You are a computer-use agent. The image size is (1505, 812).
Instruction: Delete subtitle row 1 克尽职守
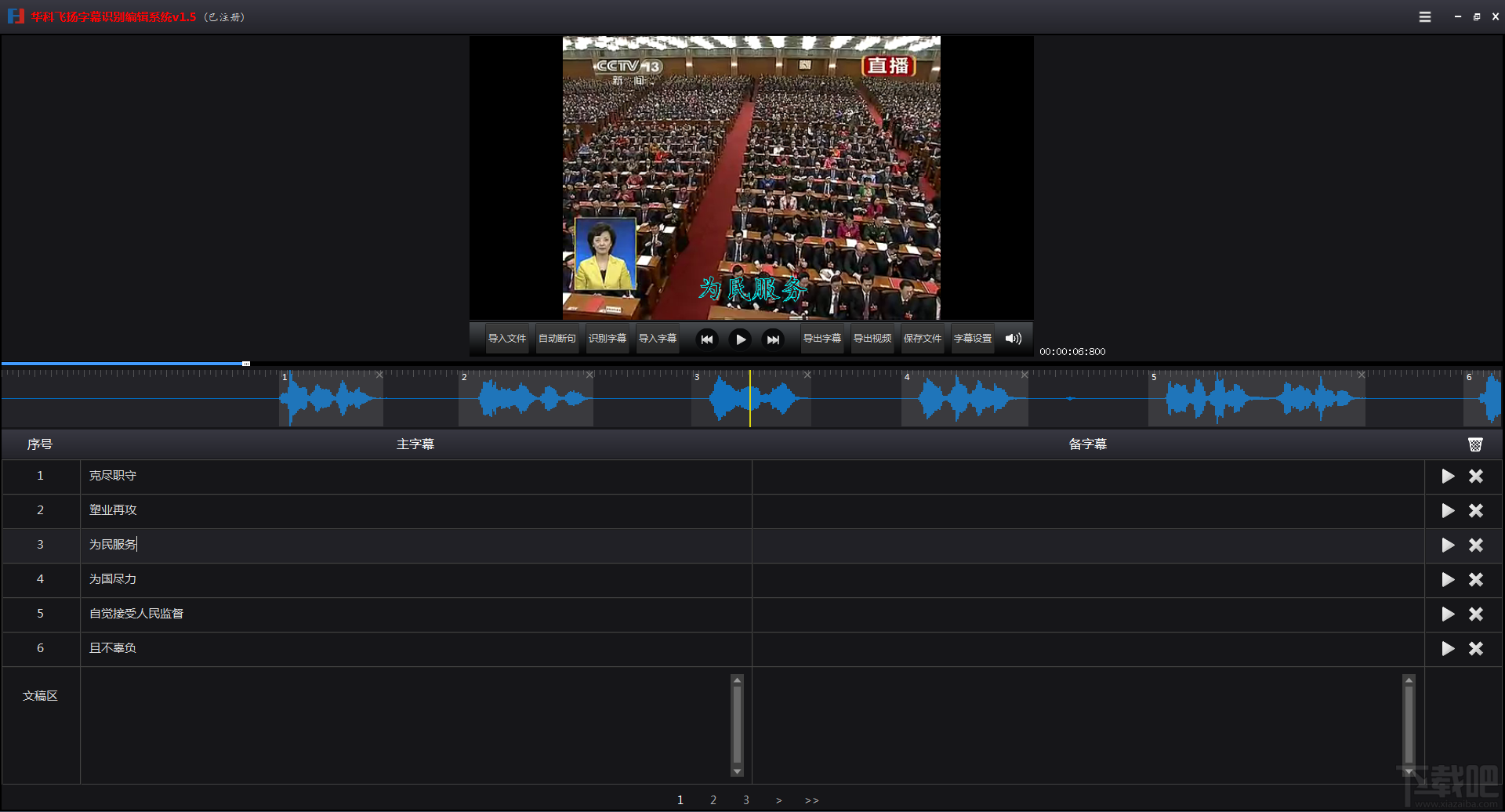coord(1476,476)
